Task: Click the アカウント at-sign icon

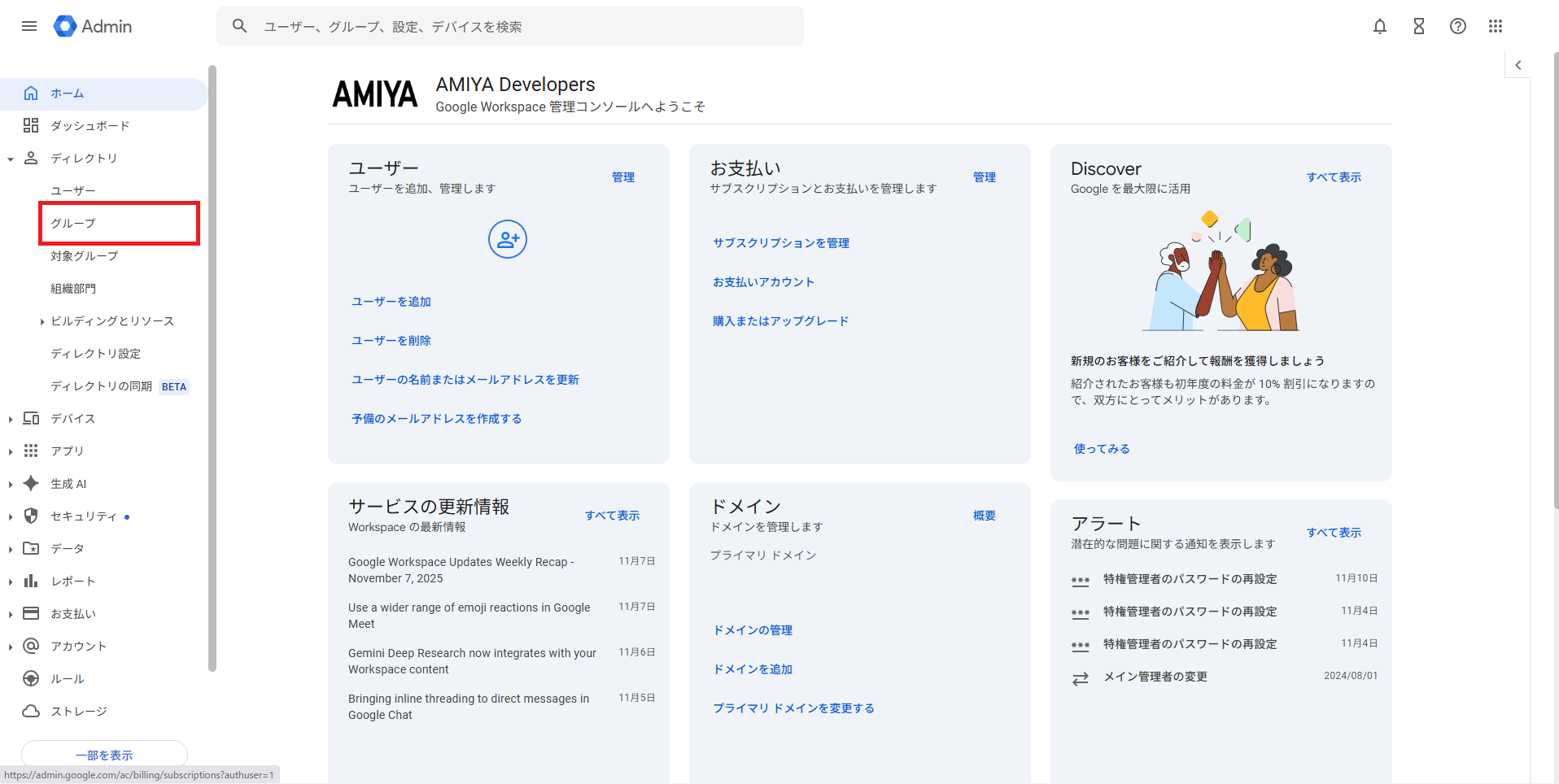Action: click(31, 646)
